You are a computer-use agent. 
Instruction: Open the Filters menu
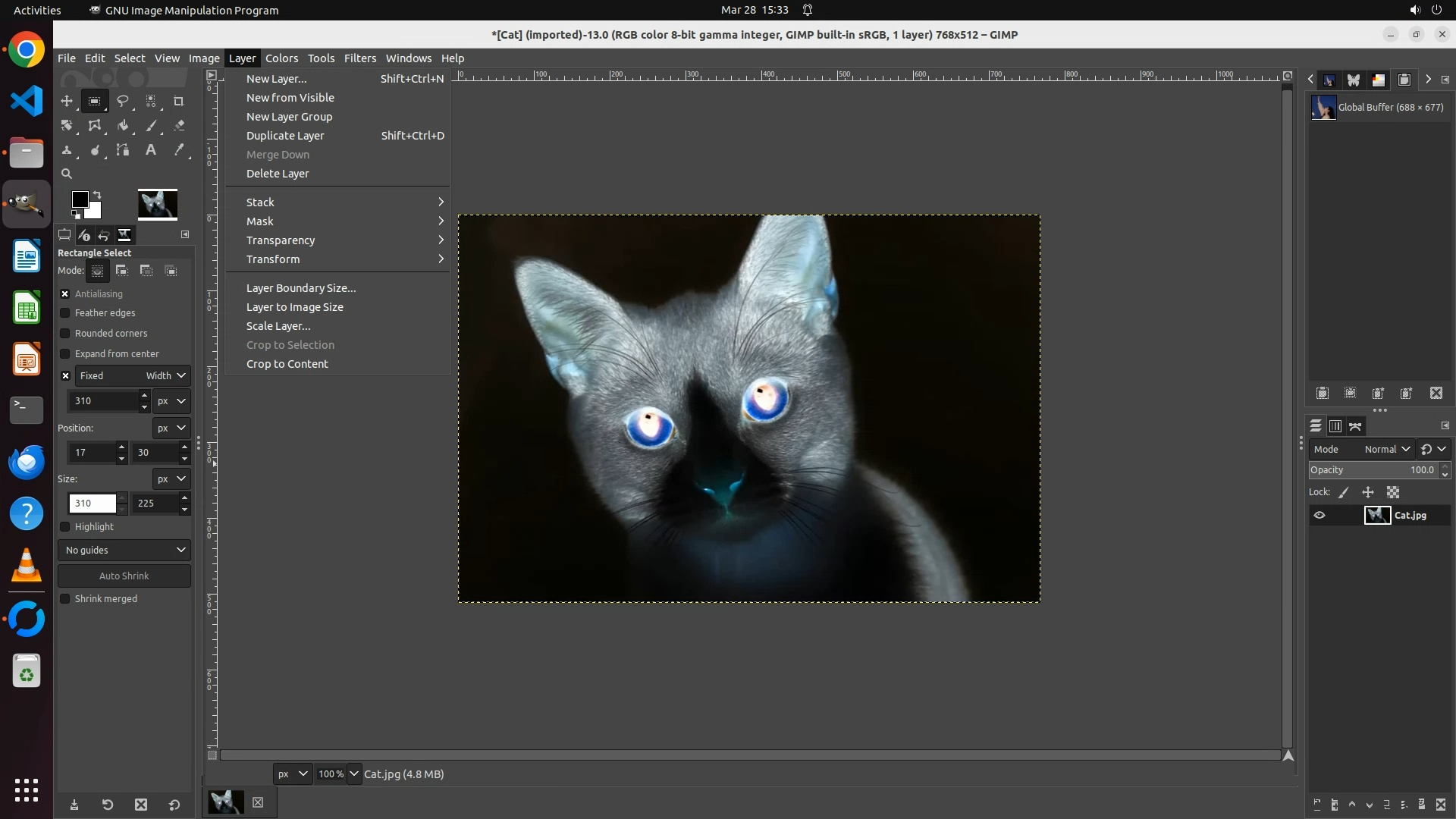pos(359,58)
